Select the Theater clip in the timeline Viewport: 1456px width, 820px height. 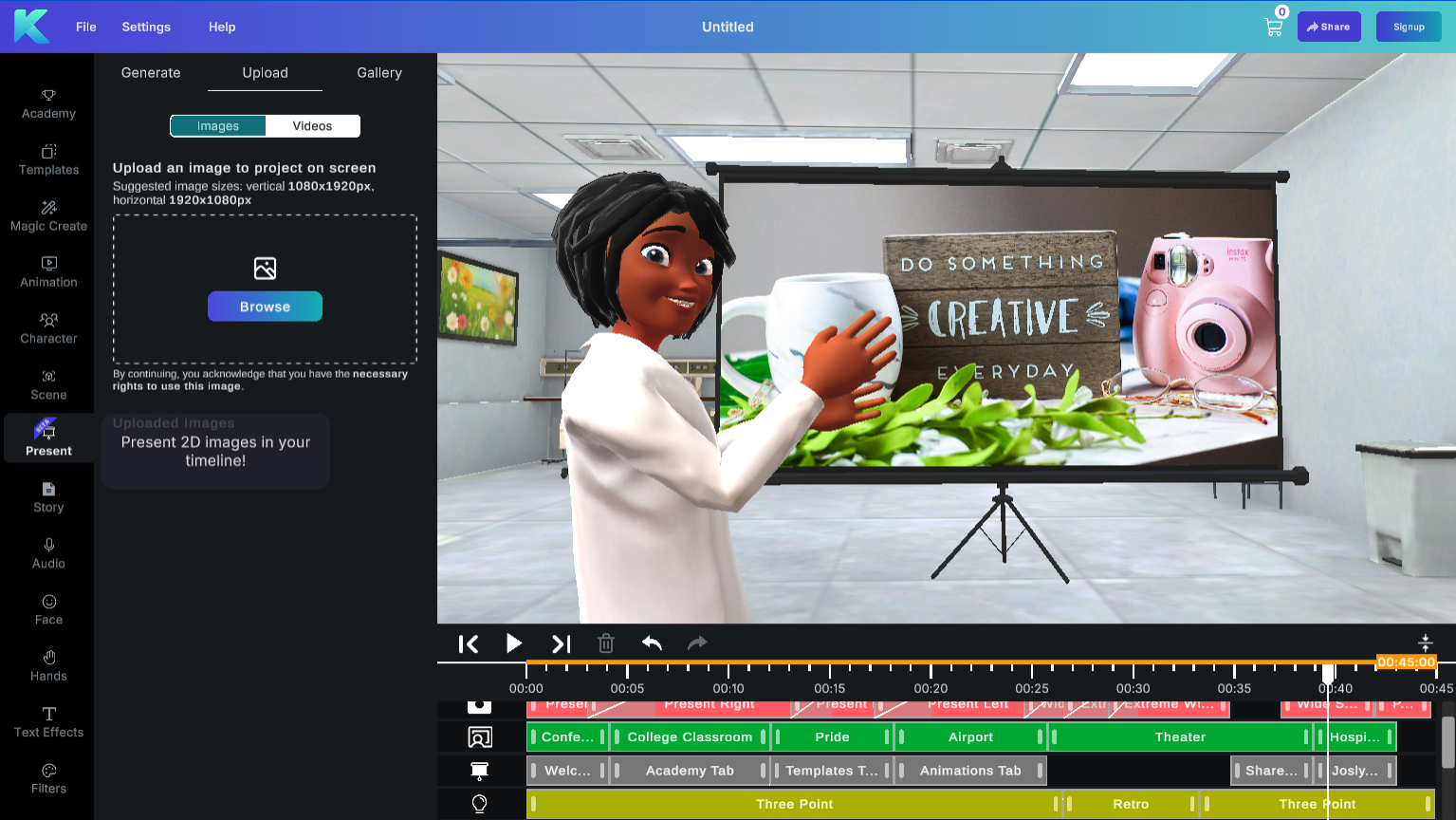(1179, 736)
